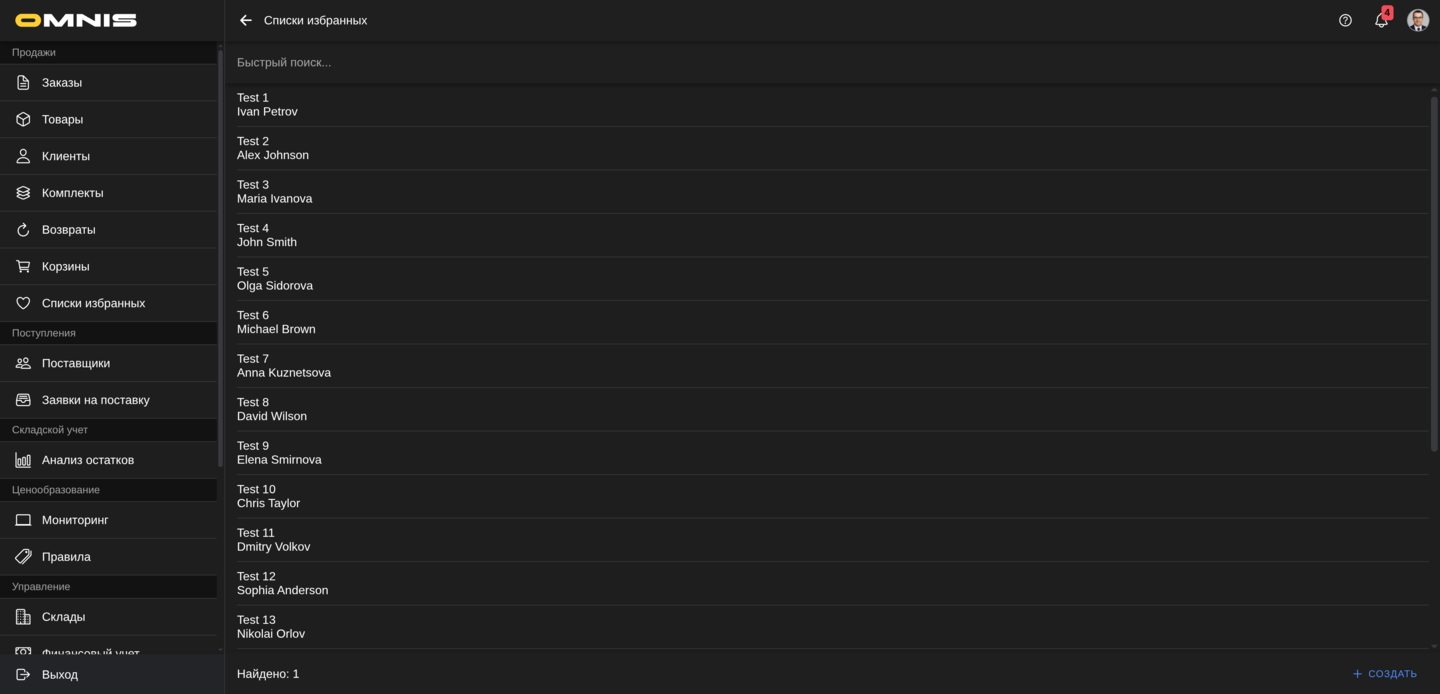
Task: Click the Анализ остатков chart icon
Action: point(23,460)
